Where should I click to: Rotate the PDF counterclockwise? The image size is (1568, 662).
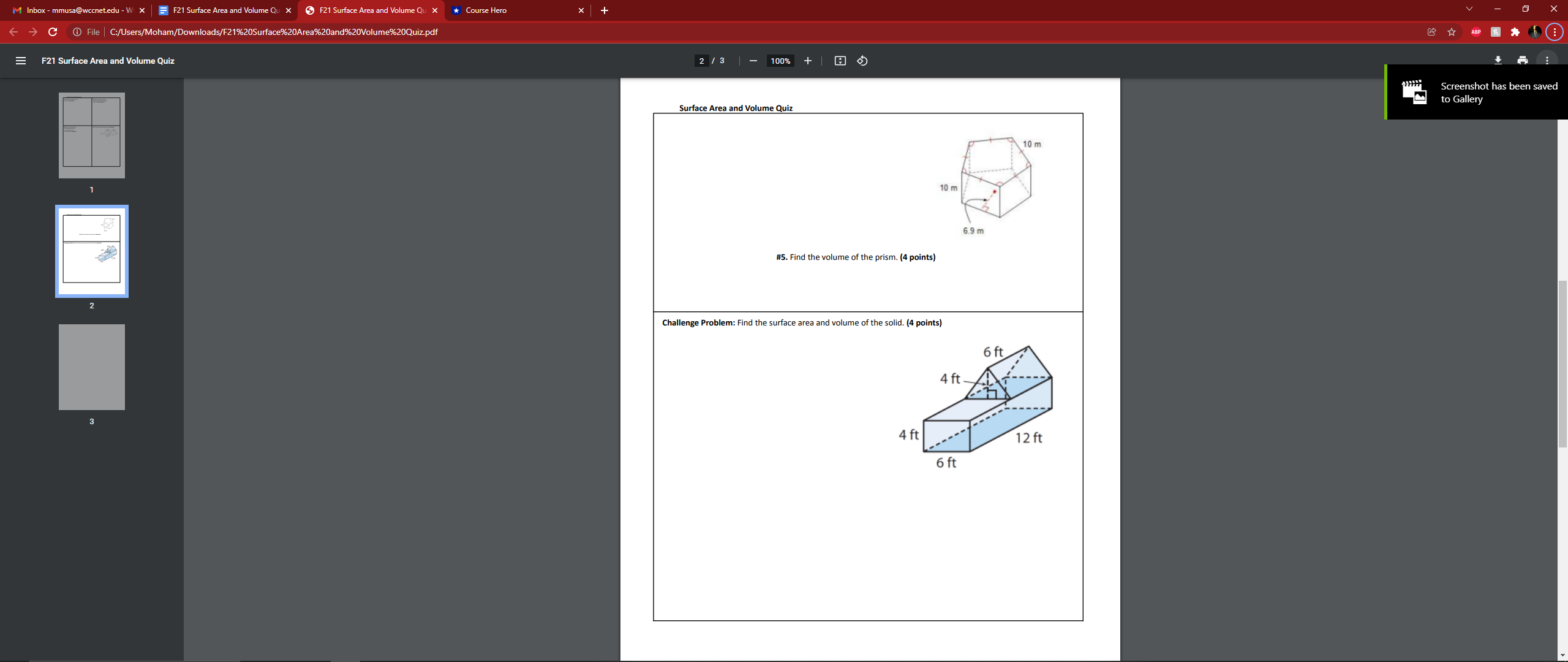[x=861, y=61]
